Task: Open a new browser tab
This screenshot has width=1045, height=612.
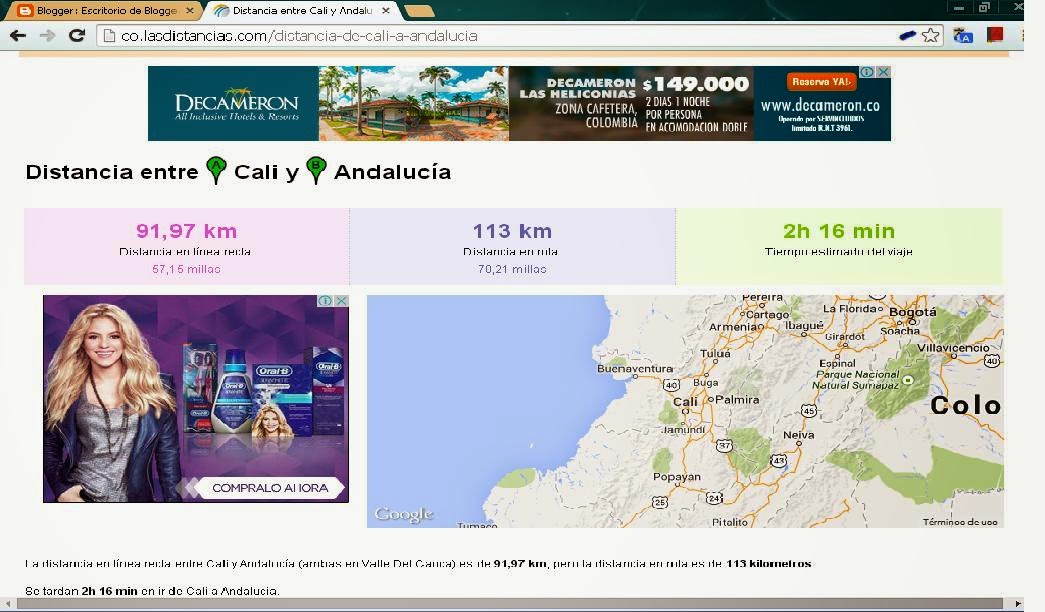Action: click(x=419, y=11)
